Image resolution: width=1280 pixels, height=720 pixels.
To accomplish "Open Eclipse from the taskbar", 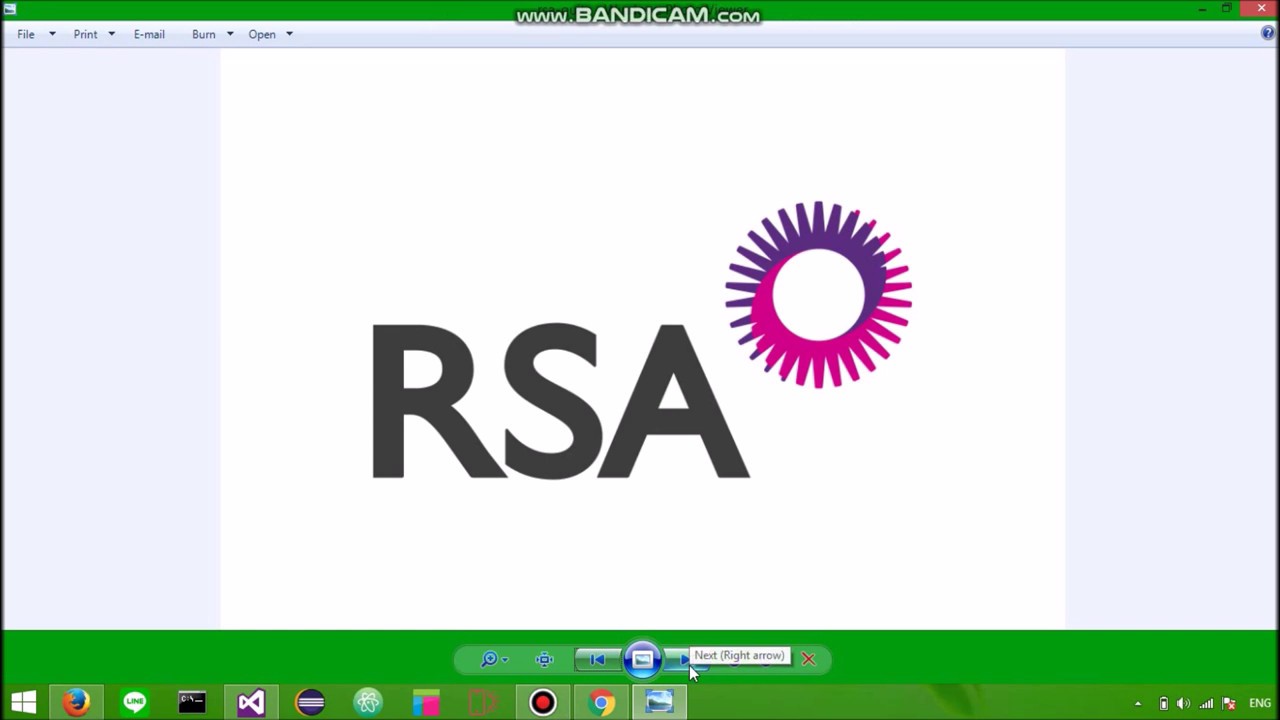I will [x=310, y=703].
